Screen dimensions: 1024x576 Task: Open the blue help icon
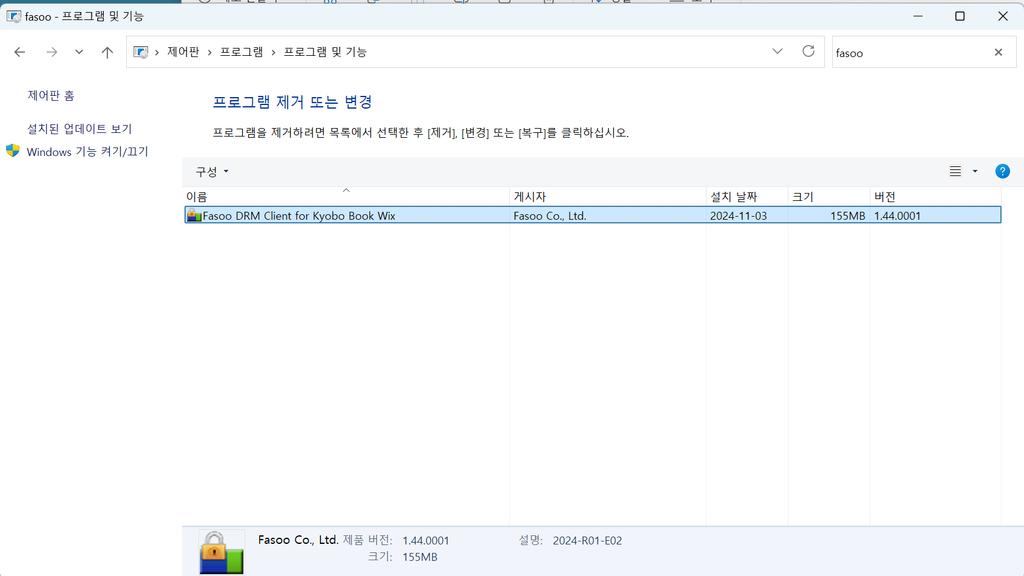[x=1002, y=171]
